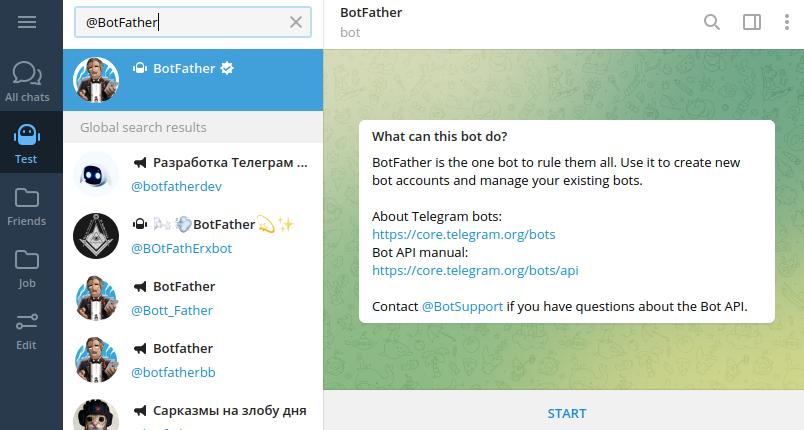Open the Bot API manual link
Viewport: 804px width, 430px height.
point(475,270)
